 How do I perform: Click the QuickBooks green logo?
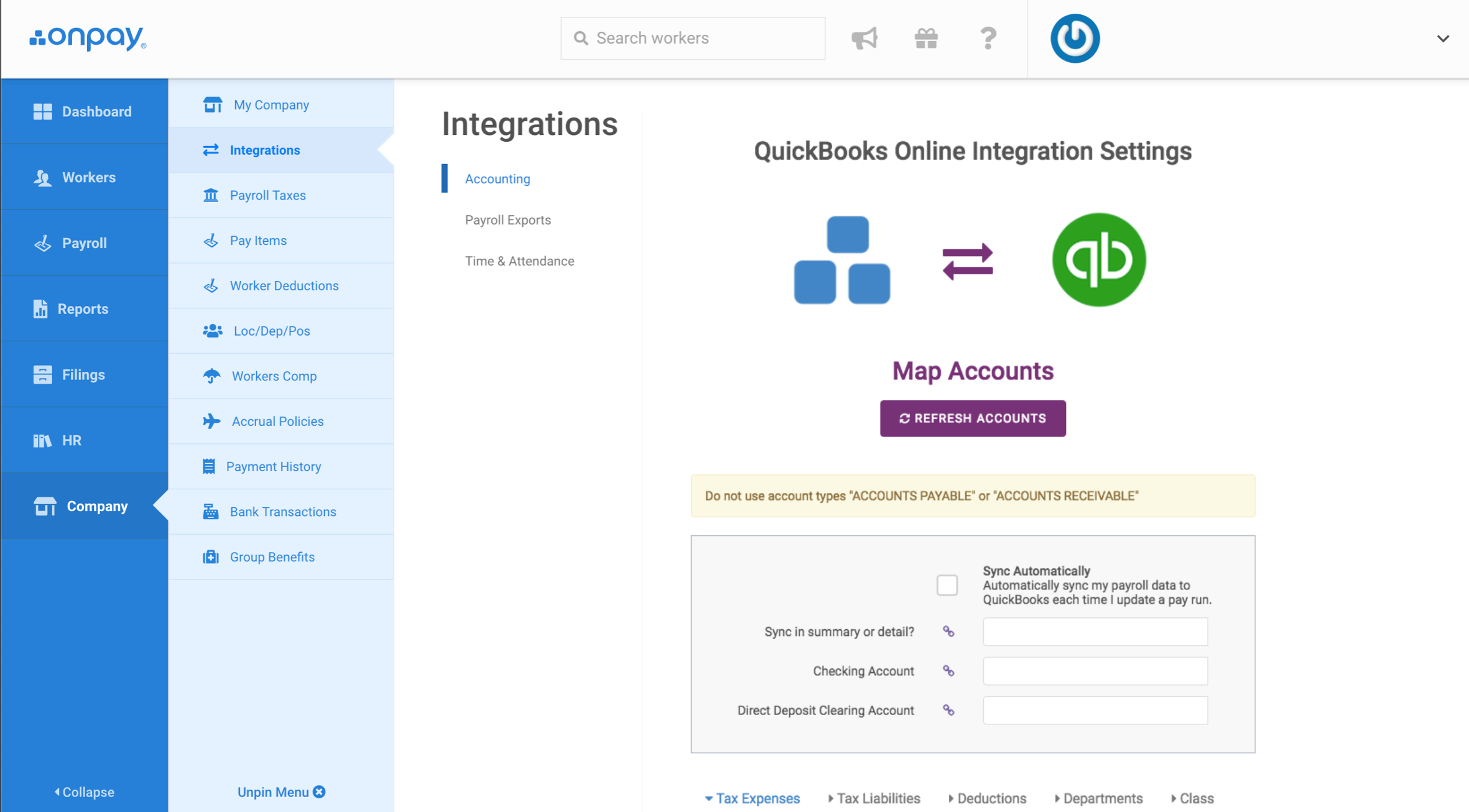click(1099, 260)
